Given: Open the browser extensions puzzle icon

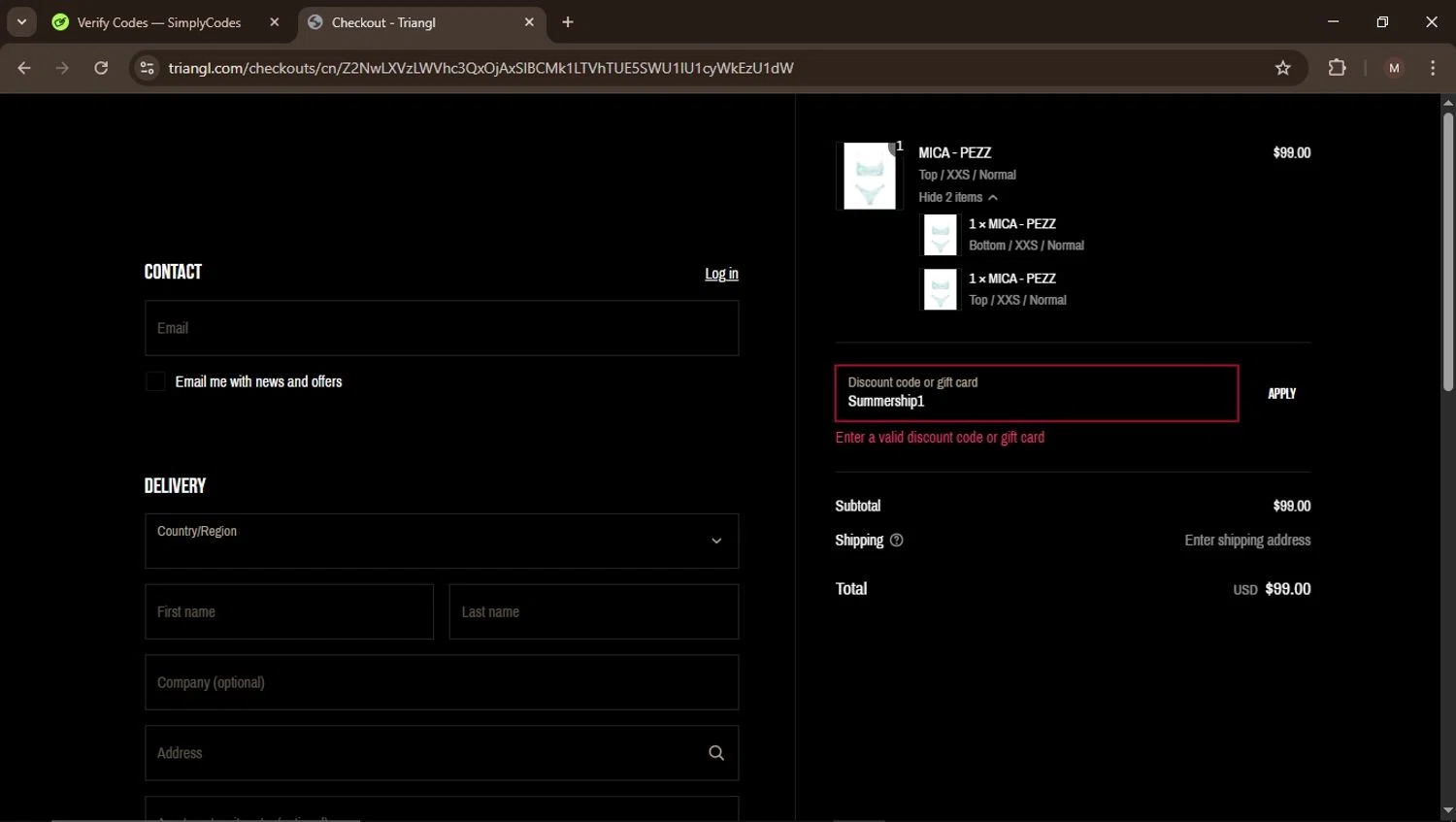Looking at the screenshot, I should click(1337, 68).
